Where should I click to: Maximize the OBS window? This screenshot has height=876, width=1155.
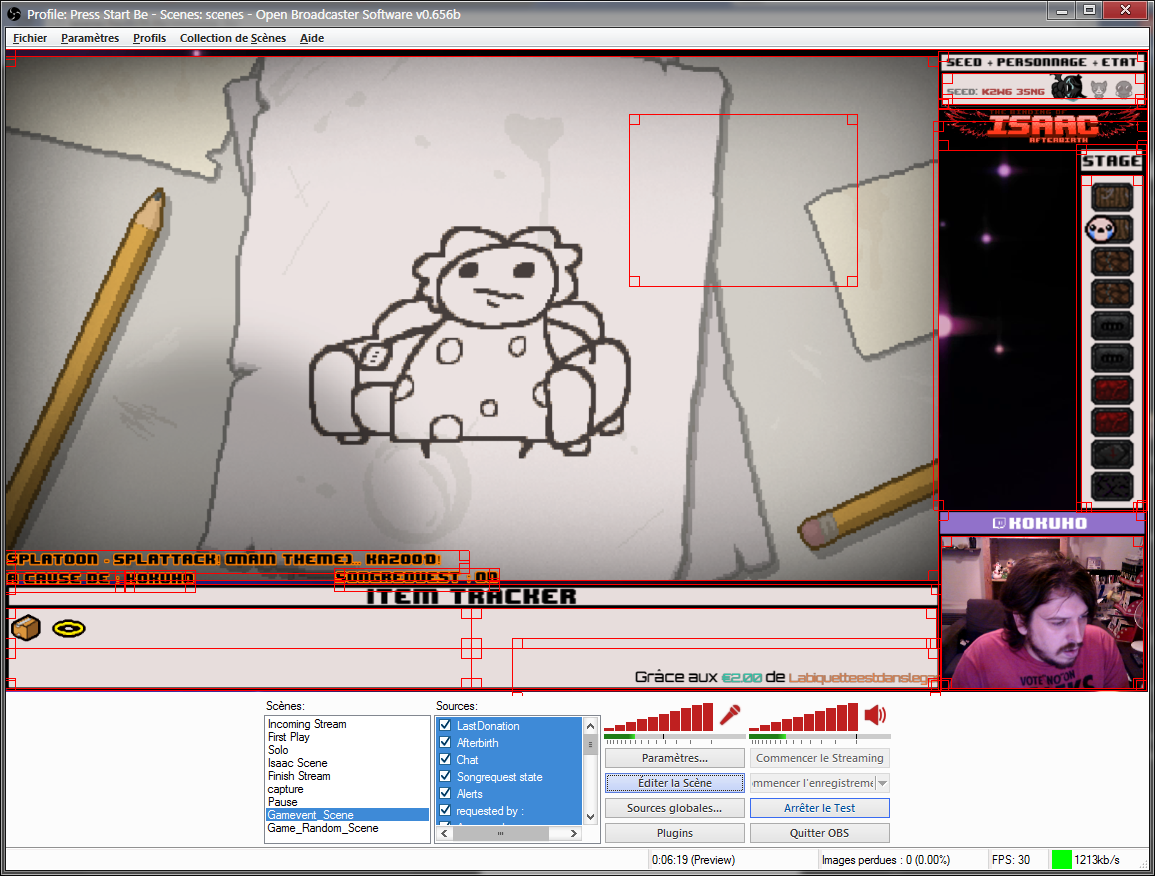pos(1089,11)
